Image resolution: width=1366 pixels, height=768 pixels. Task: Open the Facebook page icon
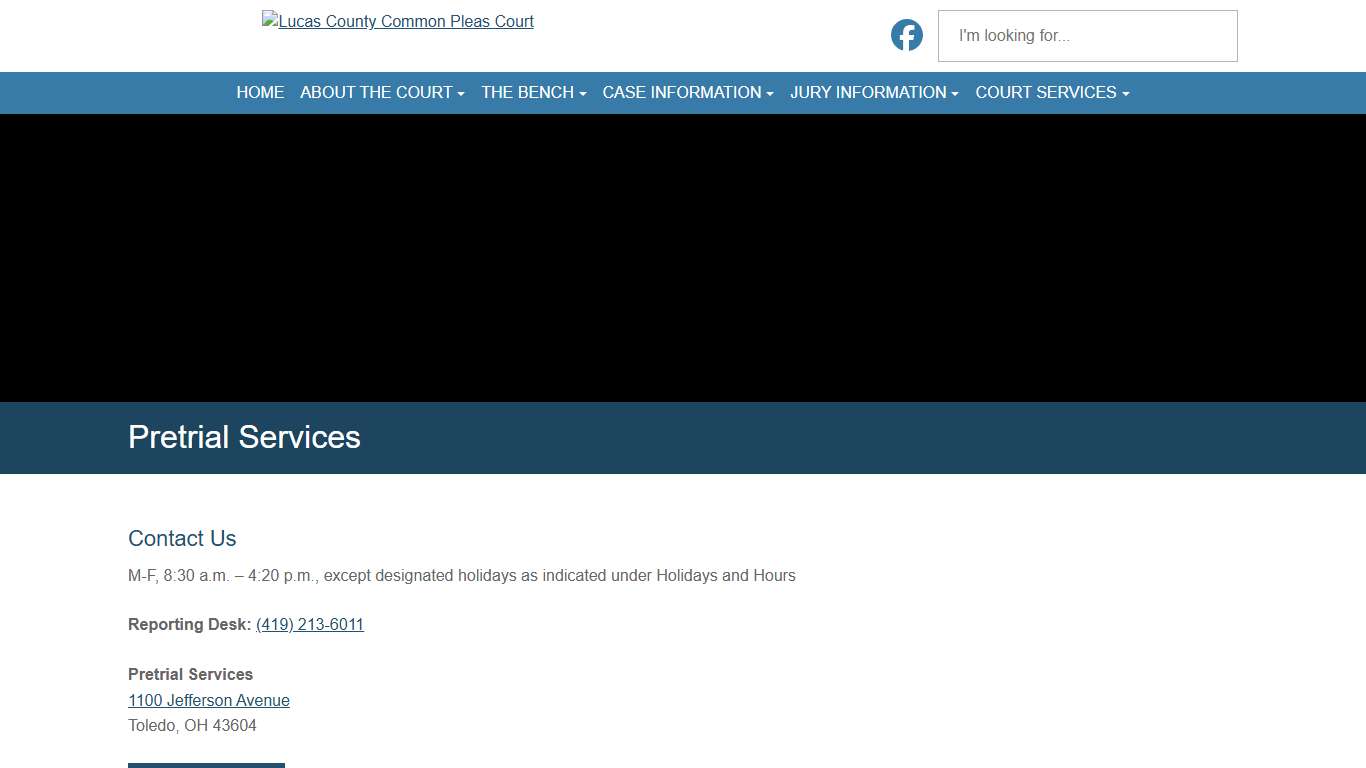[x=906, y=35]
